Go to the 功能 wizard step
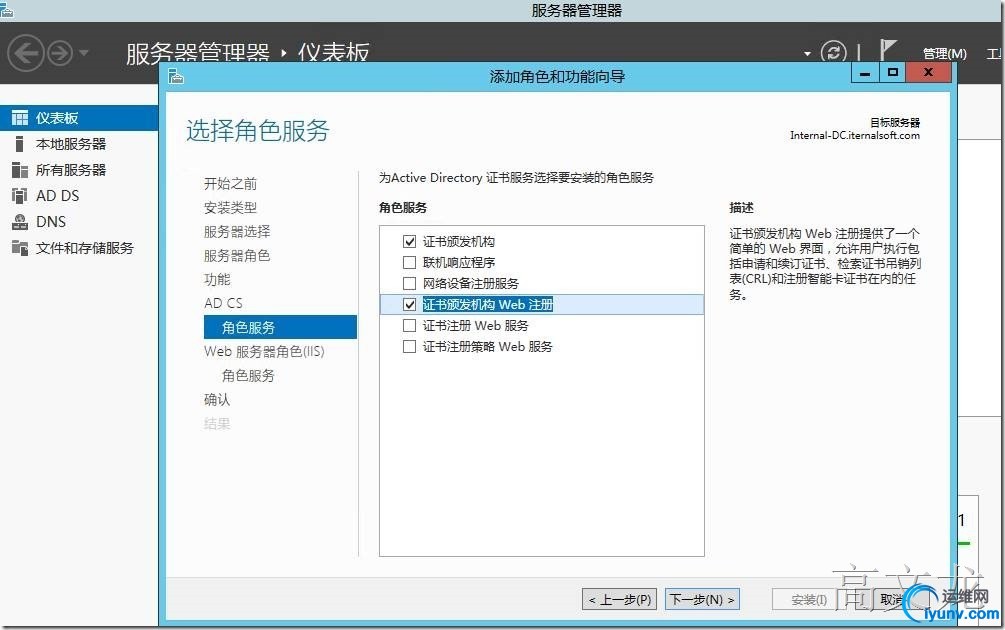 tap(217, 279)
